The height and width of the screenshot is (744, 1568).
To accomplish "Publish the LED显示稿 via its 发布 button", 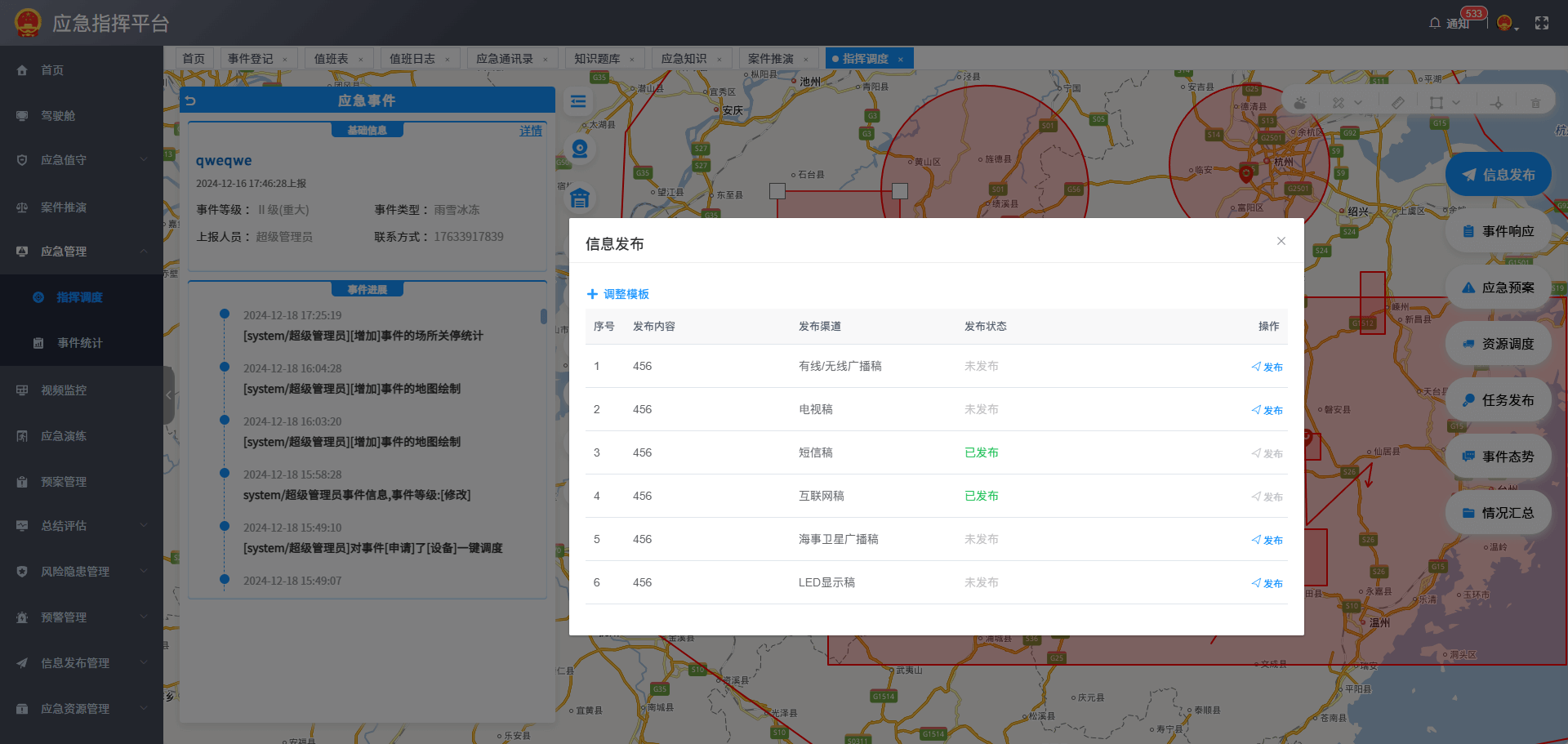I will click(x=1267, y=583).
